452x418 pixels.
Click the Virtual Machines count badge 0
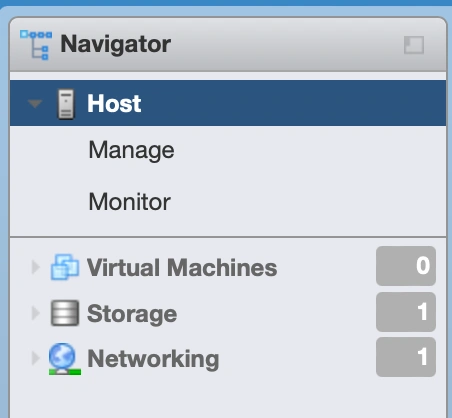[x=406, y=266]
